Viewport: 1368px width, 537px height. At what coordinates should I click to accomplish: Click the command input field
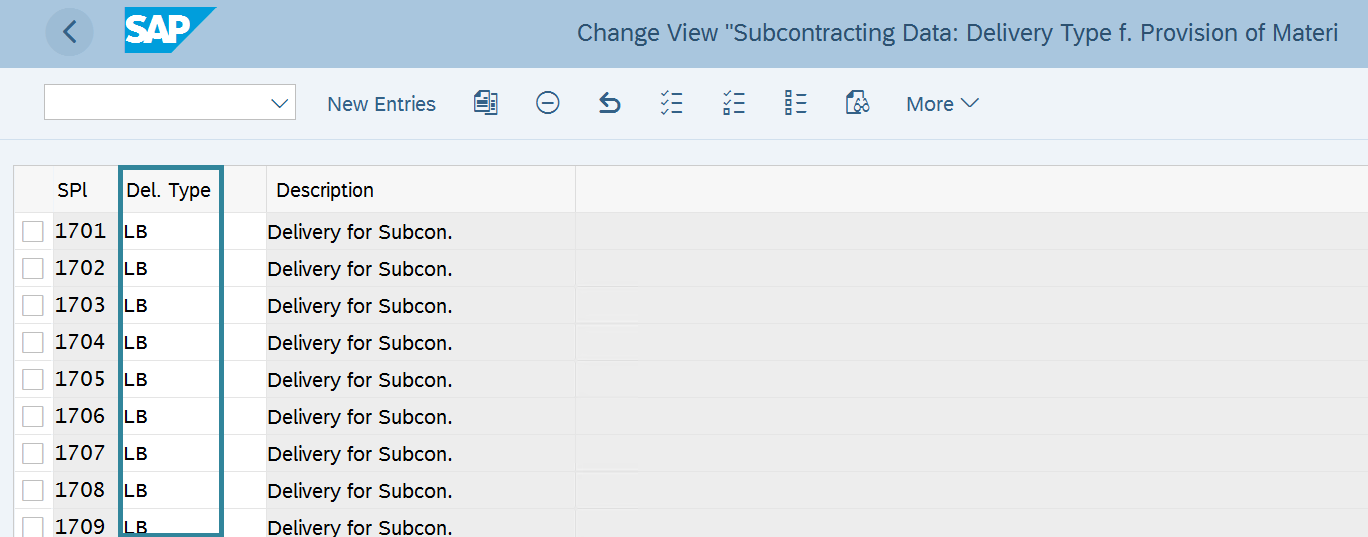click(x=157, y=102)
